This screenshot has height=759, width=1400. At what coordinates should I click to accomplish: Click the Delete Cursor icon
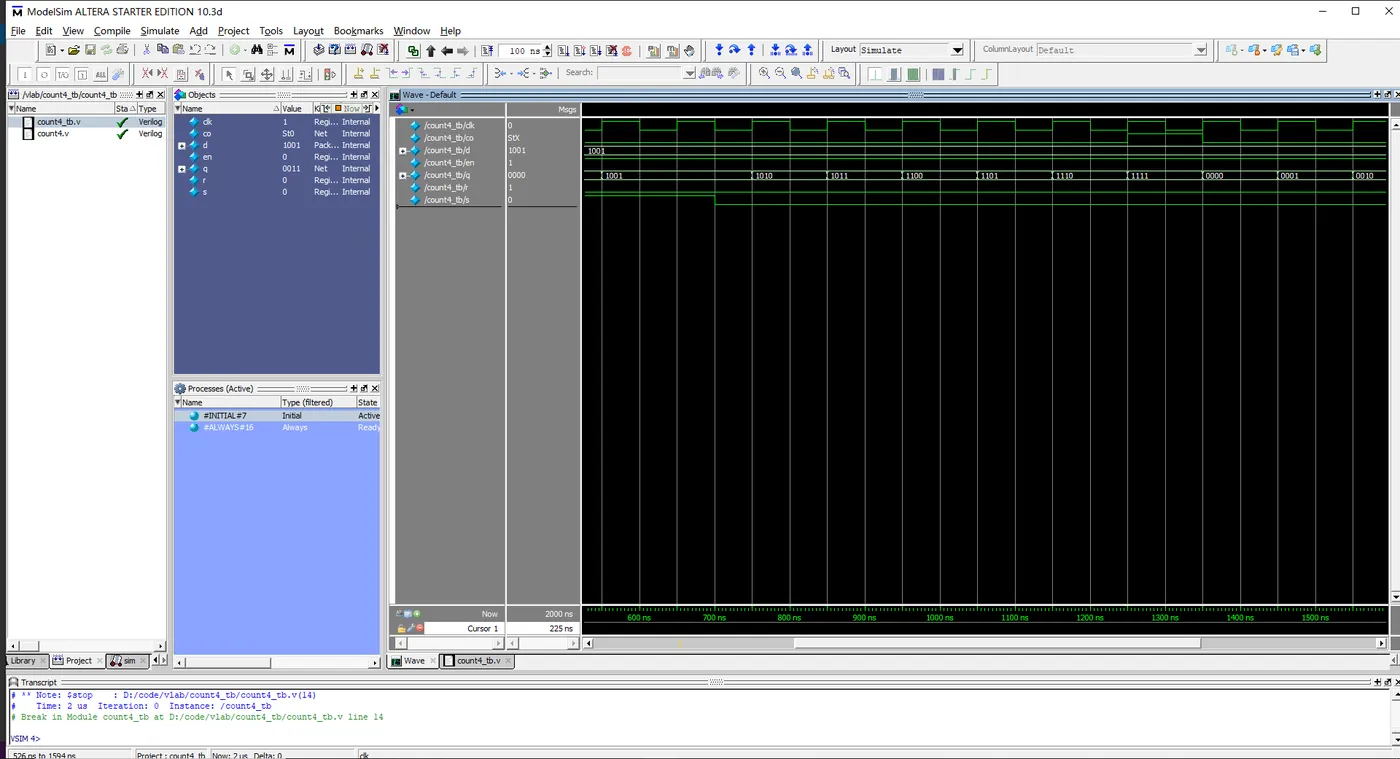click(x=374, y=73)
